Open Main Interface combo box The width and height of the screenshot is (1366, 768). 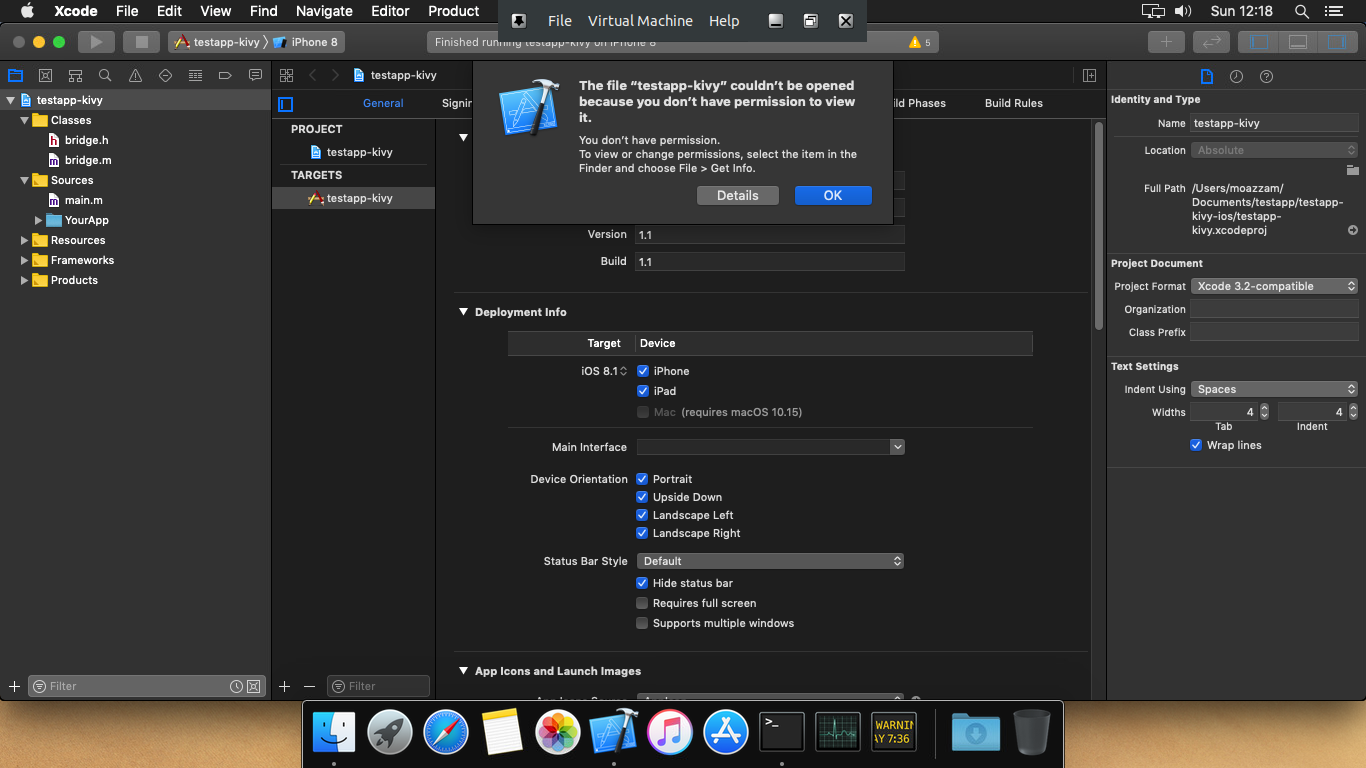click(x=770, y=447)
